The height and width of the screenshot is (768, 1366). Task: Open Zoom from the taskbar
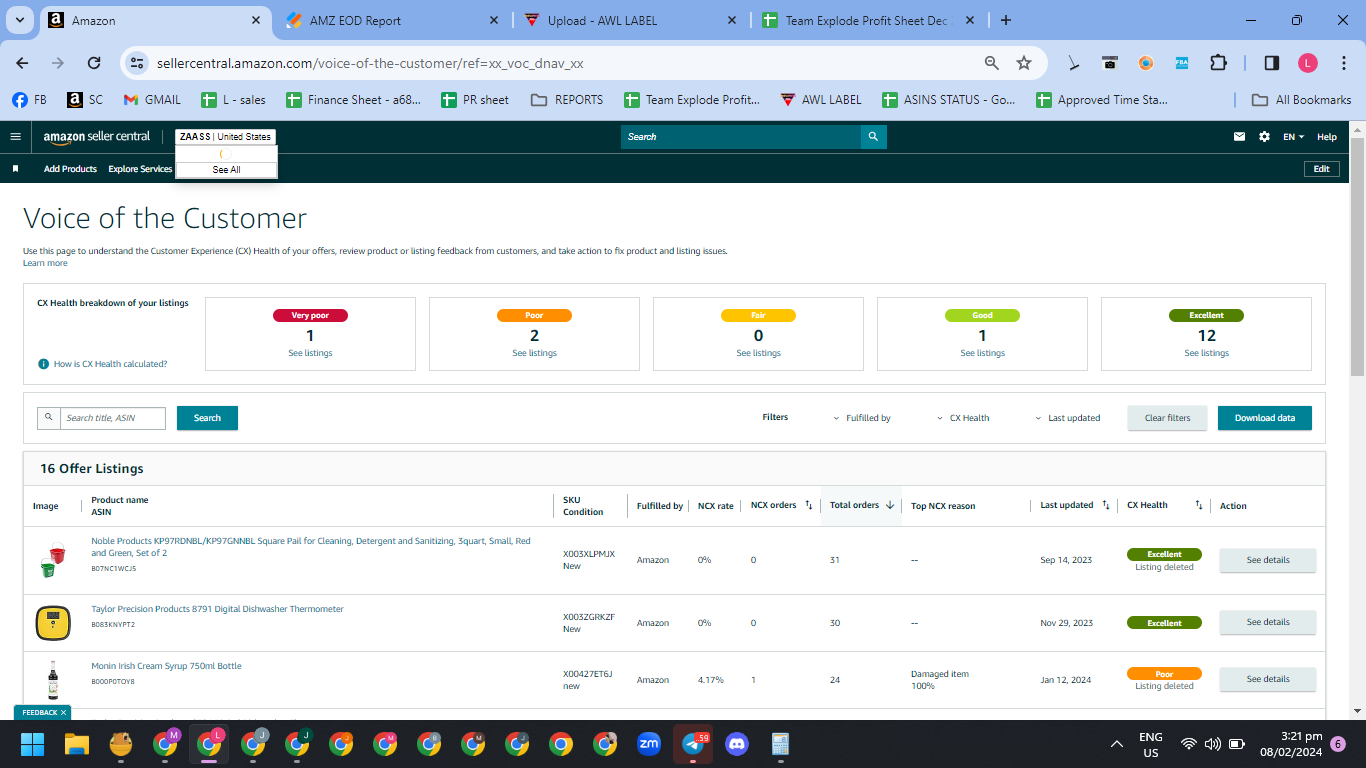[649, 744]
